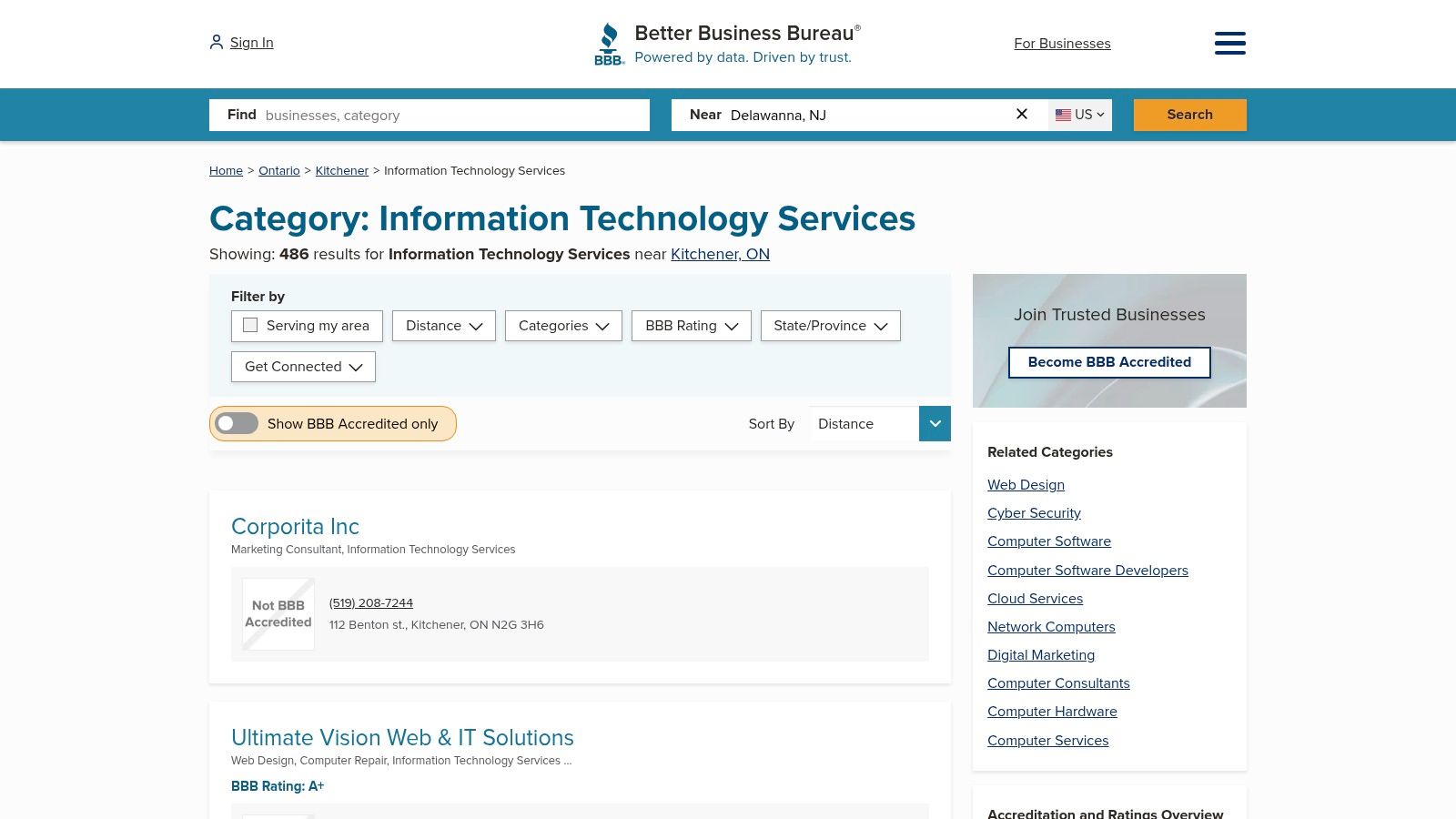The width and height of the screenshot is (1456, 819).
Task: Select Kitchener in the breadcrumb trail
Action: coord(342,170)
